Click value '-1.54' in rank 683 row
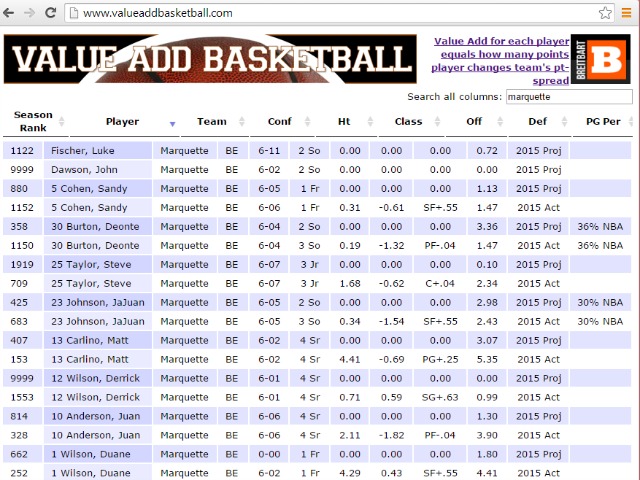The image size is (640, 480). pyautogui.click(x=391, y=321)
